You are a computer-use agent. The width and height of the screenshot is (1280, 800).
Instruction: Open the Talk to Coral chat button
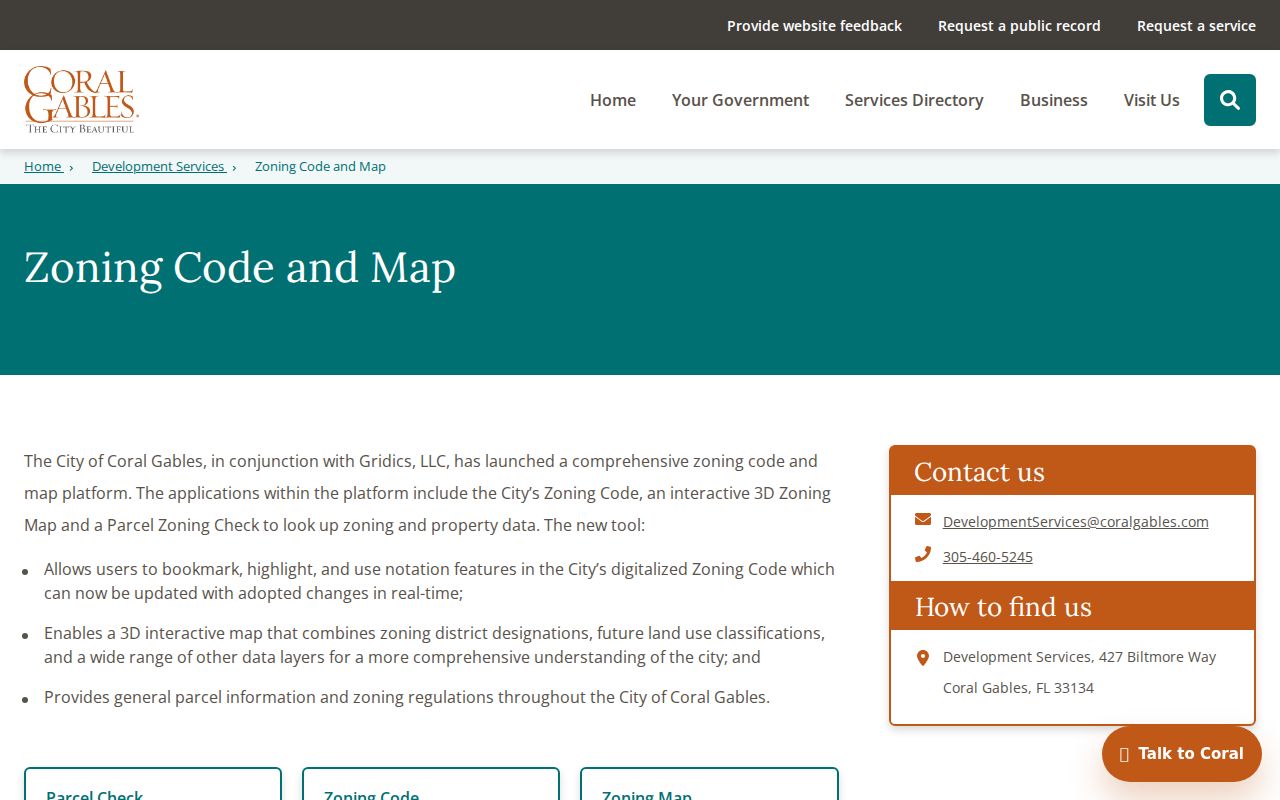pos(1182,754)
